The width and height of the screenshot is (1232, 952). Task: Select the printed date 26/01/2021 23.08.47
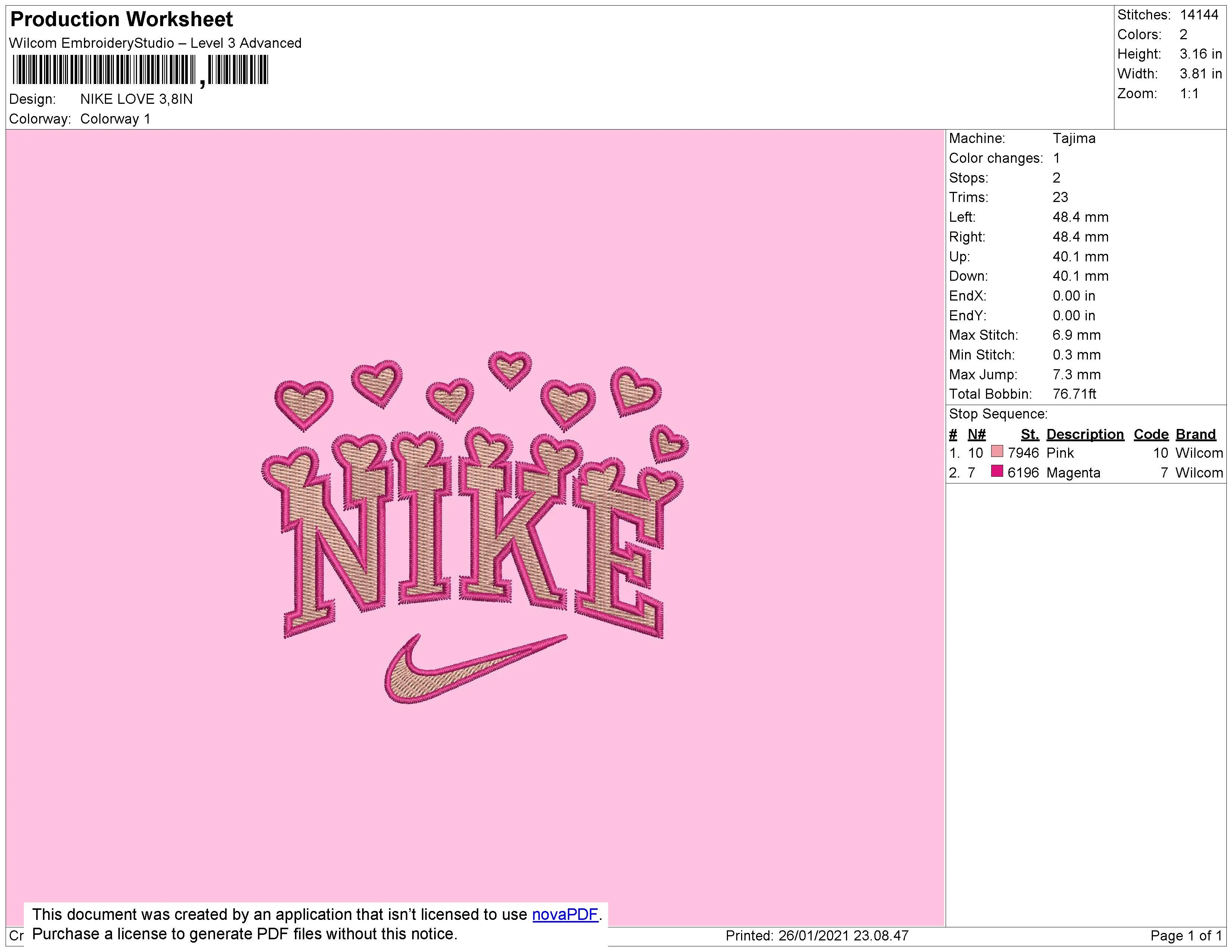point(843,936)
